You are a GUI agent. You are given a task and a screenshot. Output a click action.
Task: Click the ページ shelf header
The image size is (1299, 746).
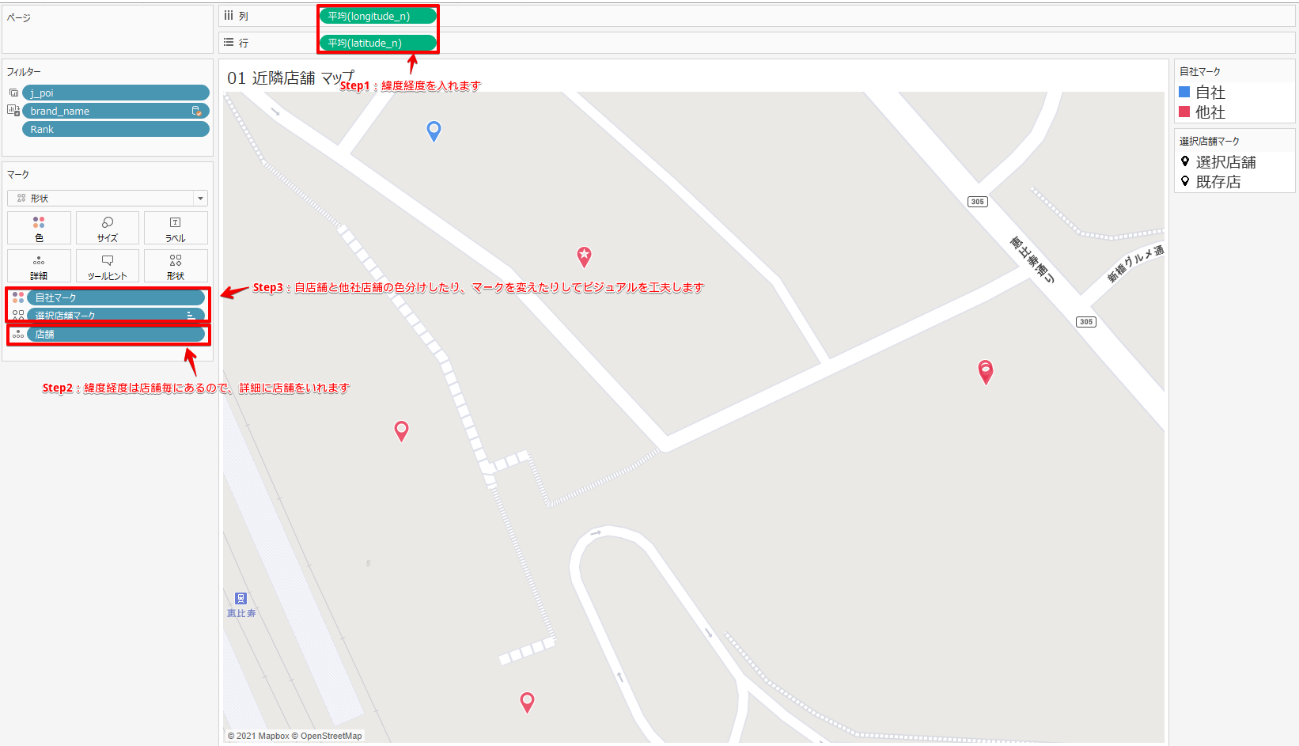[19, 17]
